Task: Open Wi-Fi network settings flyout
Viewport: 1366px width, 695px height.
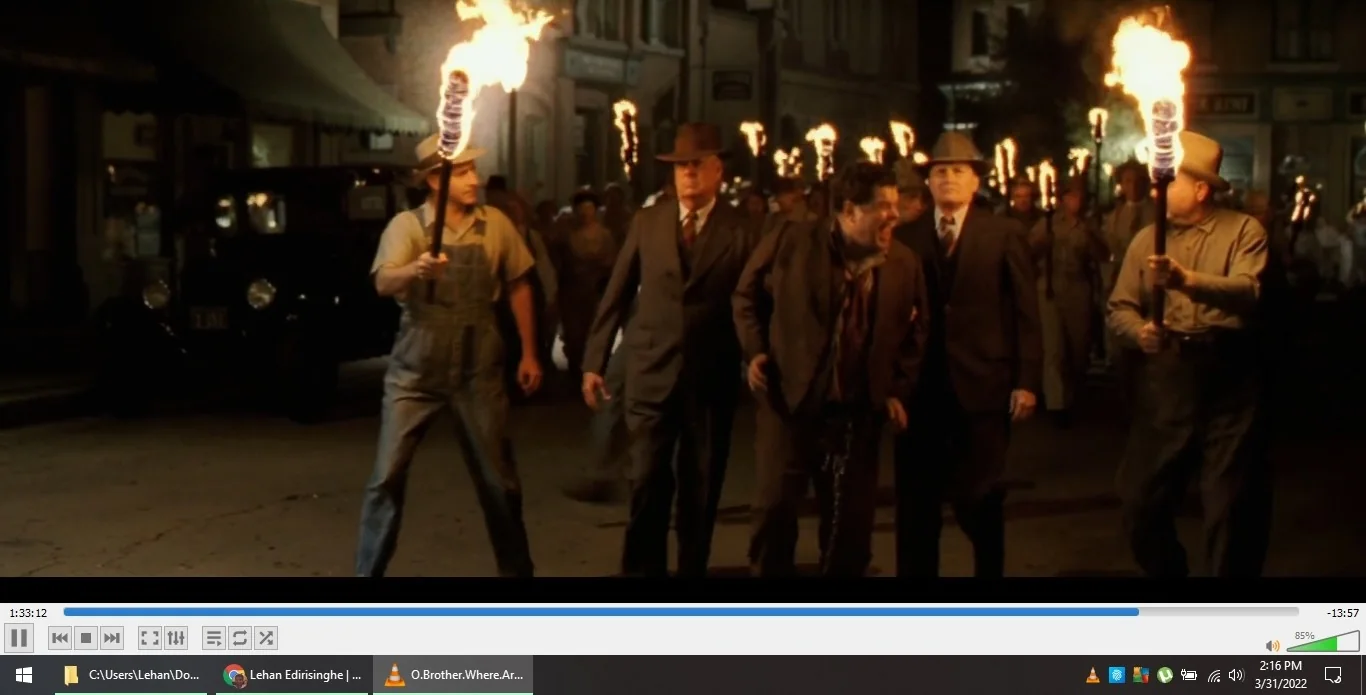Action: coord(1214,675)
